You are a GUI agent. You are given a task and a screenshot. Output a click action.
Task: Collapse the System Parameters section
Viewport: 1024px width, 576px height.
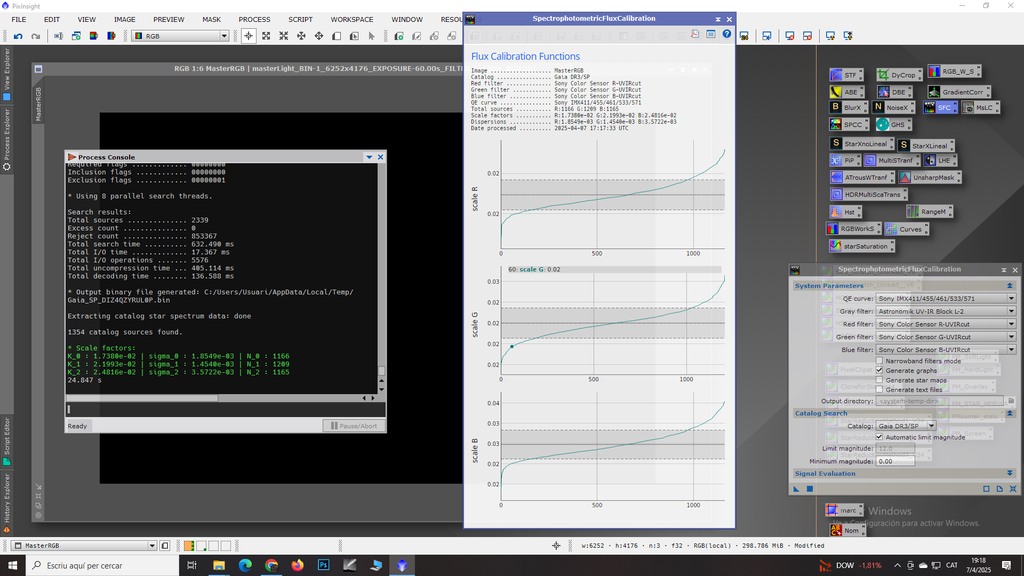tap(1010, 285)
